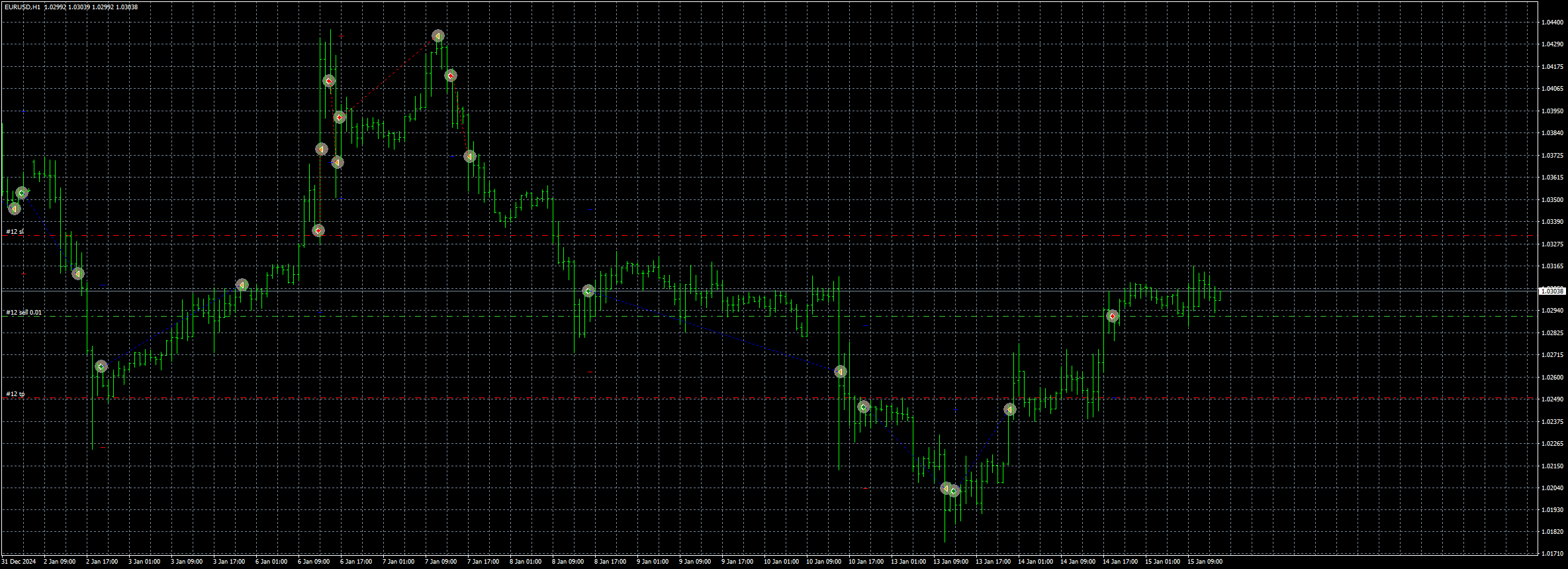Click the red sell arrow near 1.04130 on 7 Jan

[451, 76]
